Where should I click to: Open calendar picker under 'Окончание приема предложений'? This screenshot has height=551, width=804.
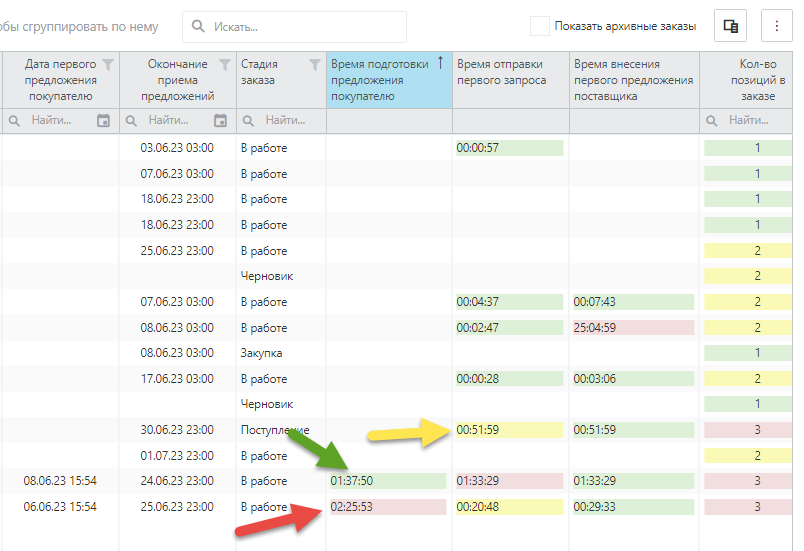(x=220, y=121)
